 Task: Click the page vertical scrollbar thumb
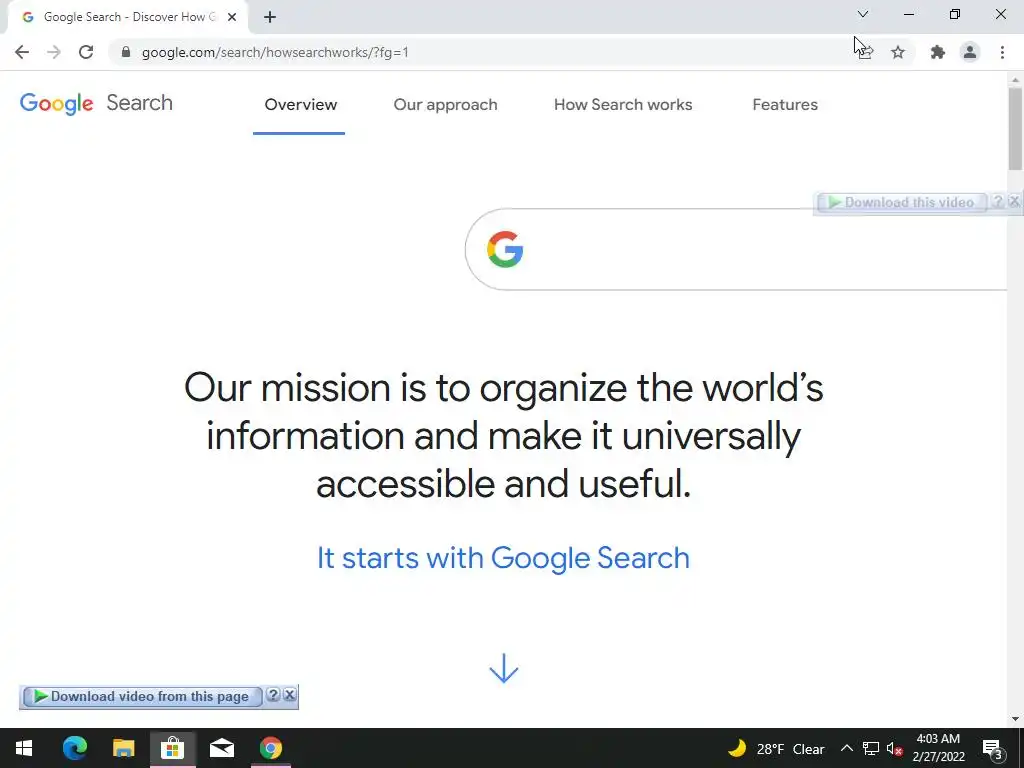pos(1015,129)
